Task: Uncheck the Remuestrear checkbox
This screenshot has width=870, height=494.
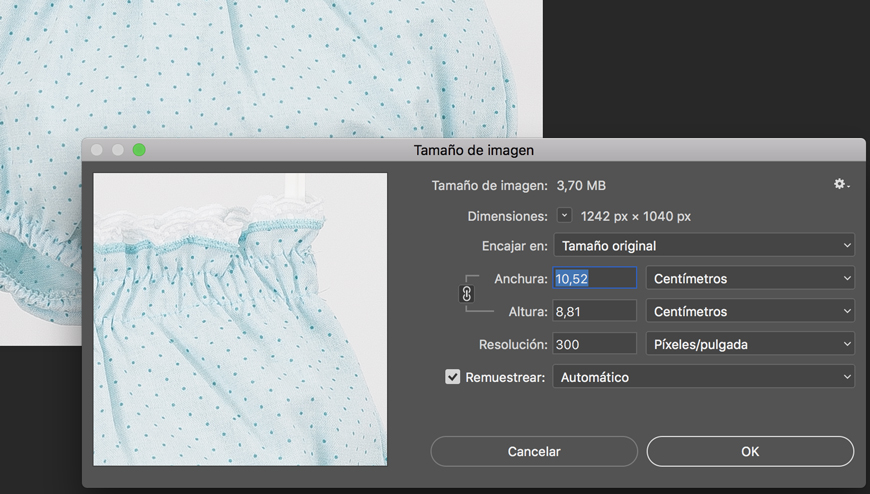Action: point(452,377)
